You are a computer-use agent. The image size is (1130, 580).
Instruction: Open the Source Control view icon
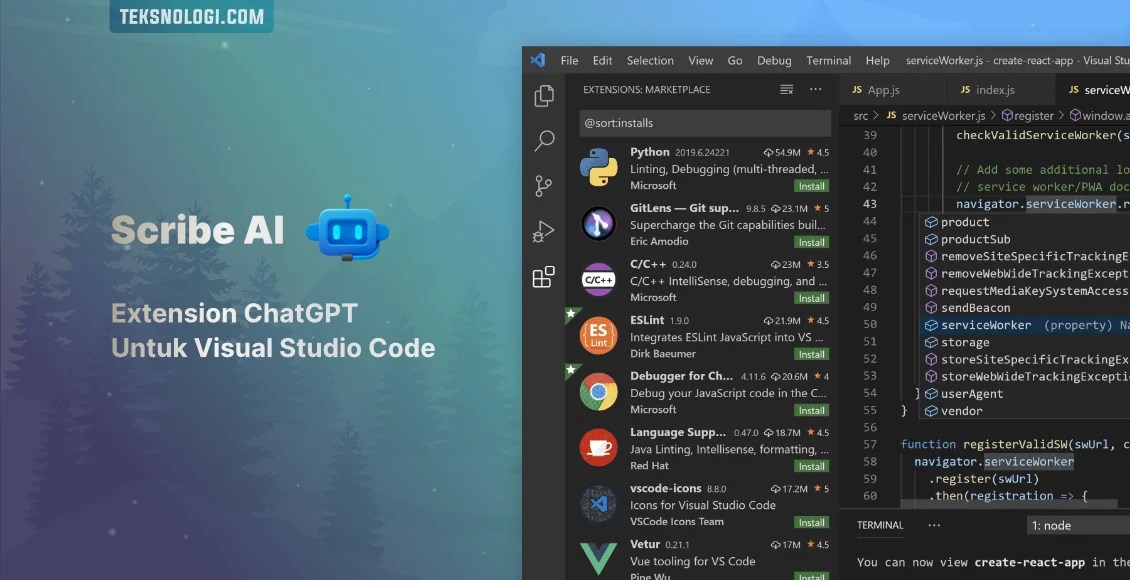543,186
